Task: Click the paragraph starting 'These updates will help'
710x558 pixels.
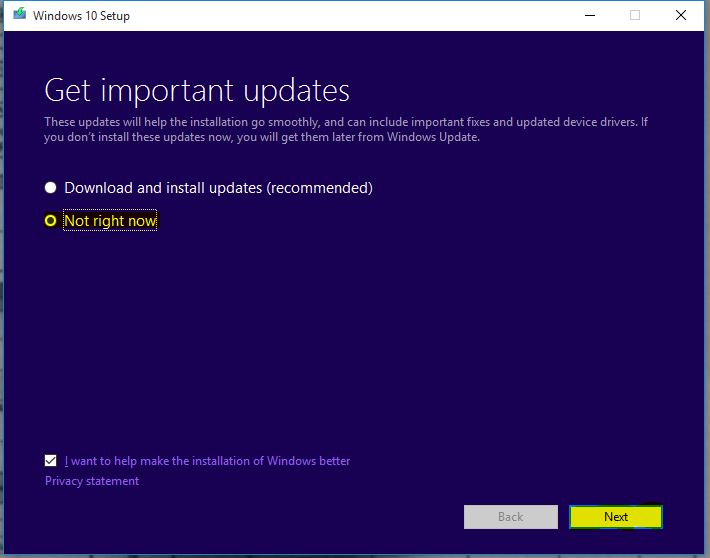Action: (x=346, y=130)
